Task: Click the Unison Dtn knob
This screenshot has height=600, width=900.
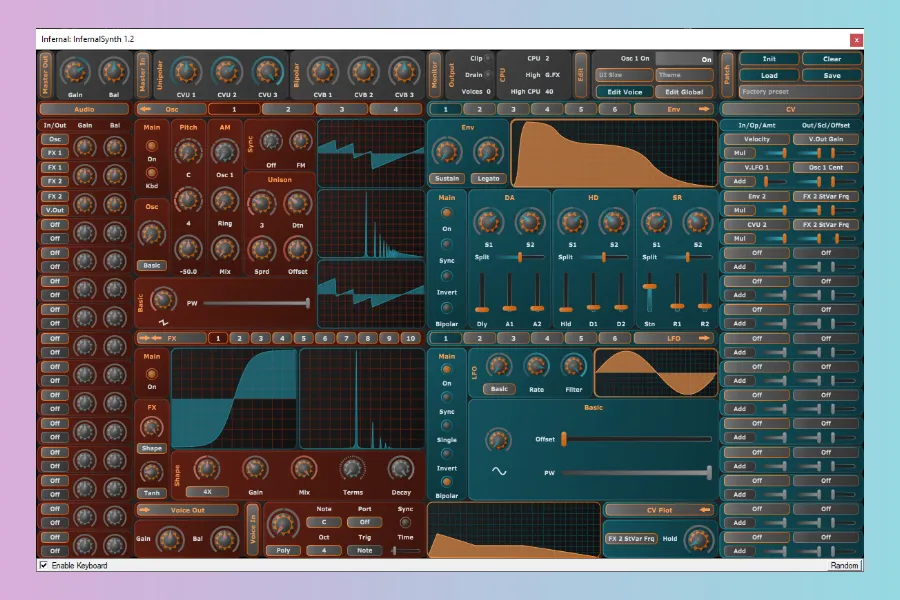Action: click(x=295, y=203)
